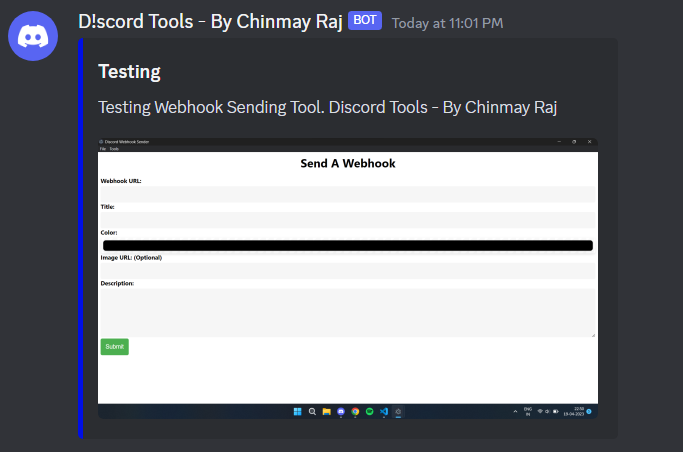The width and height of the screenshot is (683, 452).
Task: Click the embed description about Webhook Sending Tool
Action: 328,108
